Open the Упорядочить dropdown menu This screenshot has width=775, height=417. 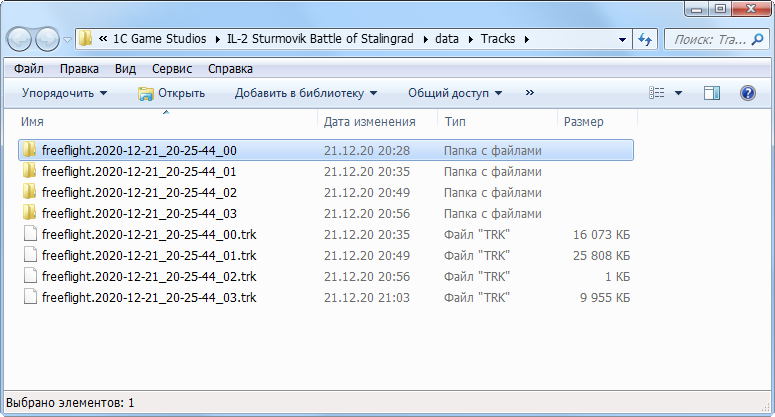pos(64,93)
